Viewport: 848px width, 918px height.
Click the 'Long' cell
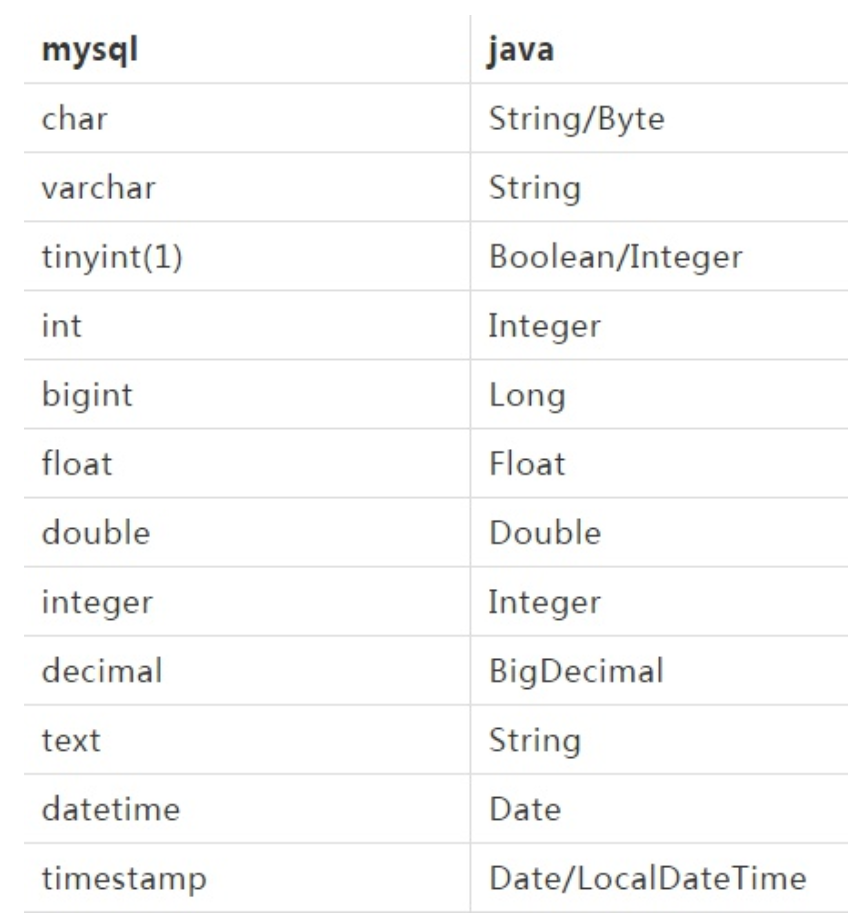(x=527, y=395)
